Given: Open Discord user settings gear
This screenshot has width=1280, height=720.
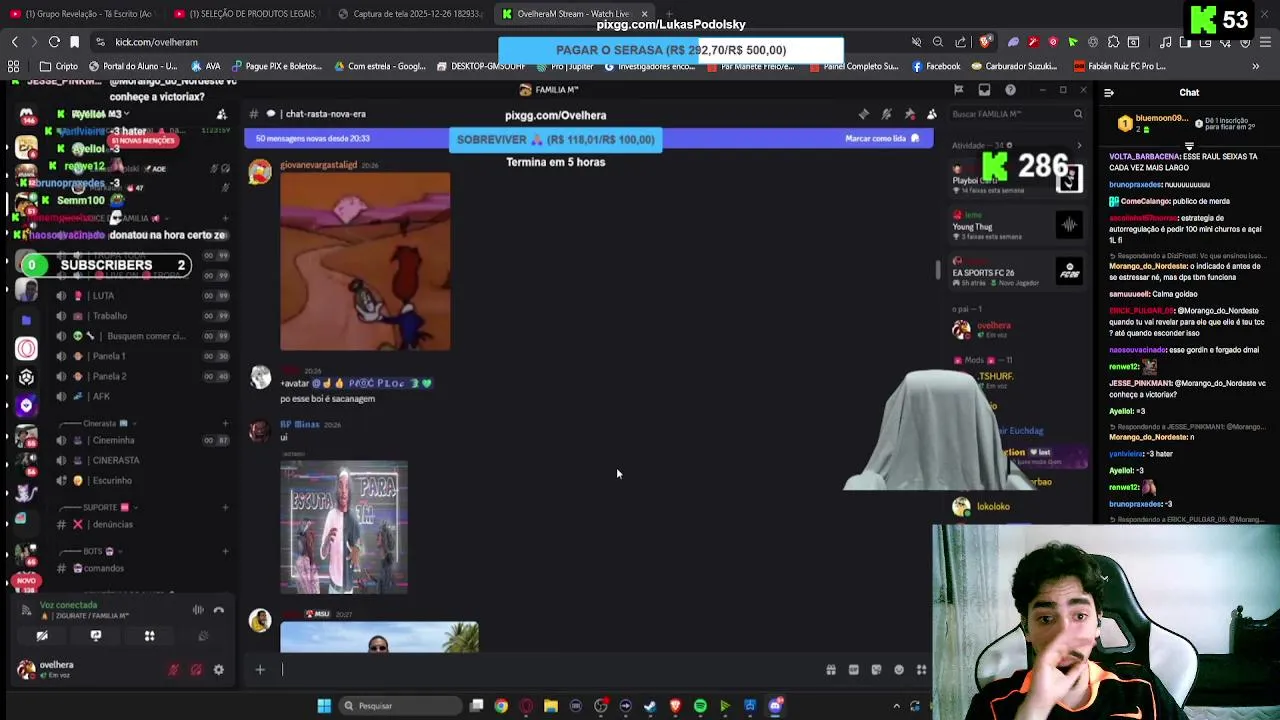Looking at the screenshot, I should [x=219, y=670].
